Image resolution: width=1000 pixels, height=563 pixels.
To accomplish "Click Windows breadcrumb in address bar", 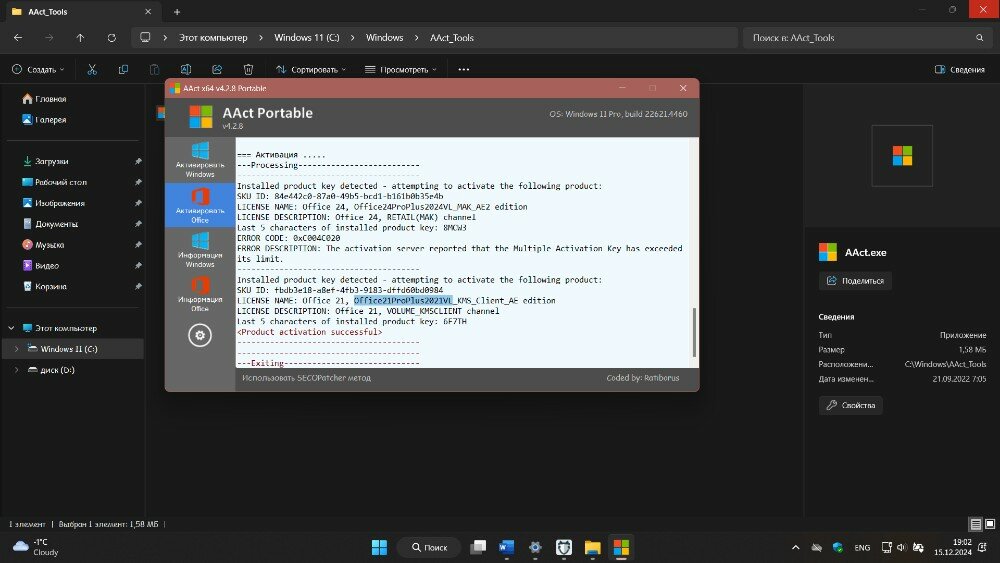I will [385, 38].
